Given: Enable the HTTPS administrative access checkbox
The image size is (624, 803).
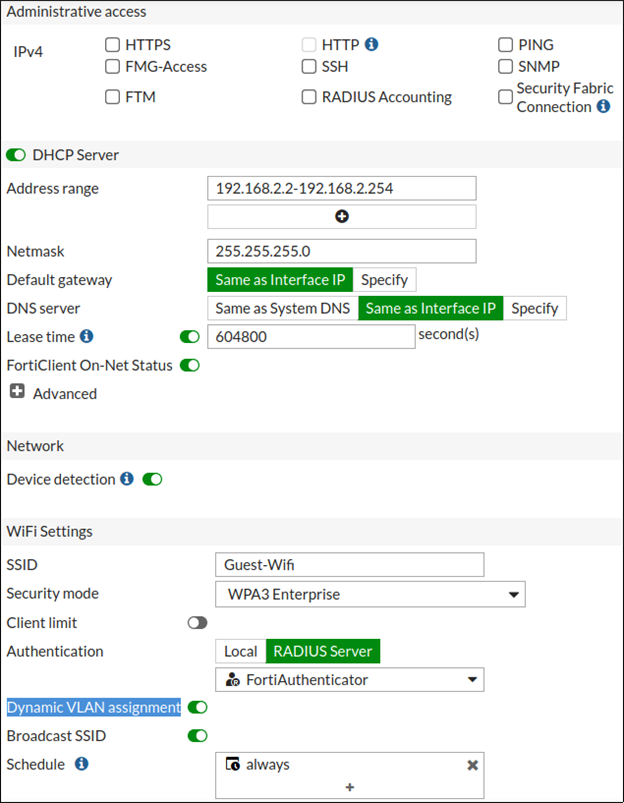Looking at the screenshot, I should pos(113,45).
